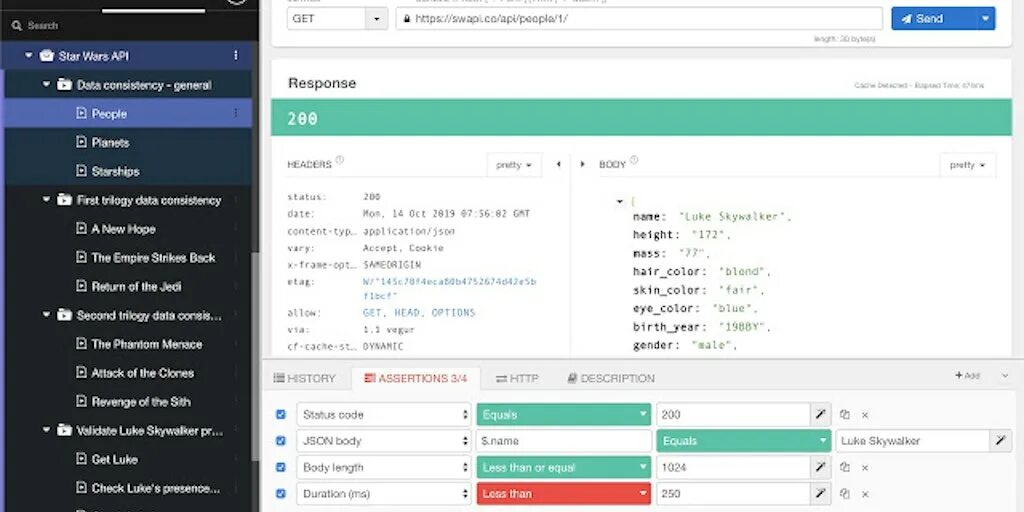Click the Add assertion button

pos(967,376)
